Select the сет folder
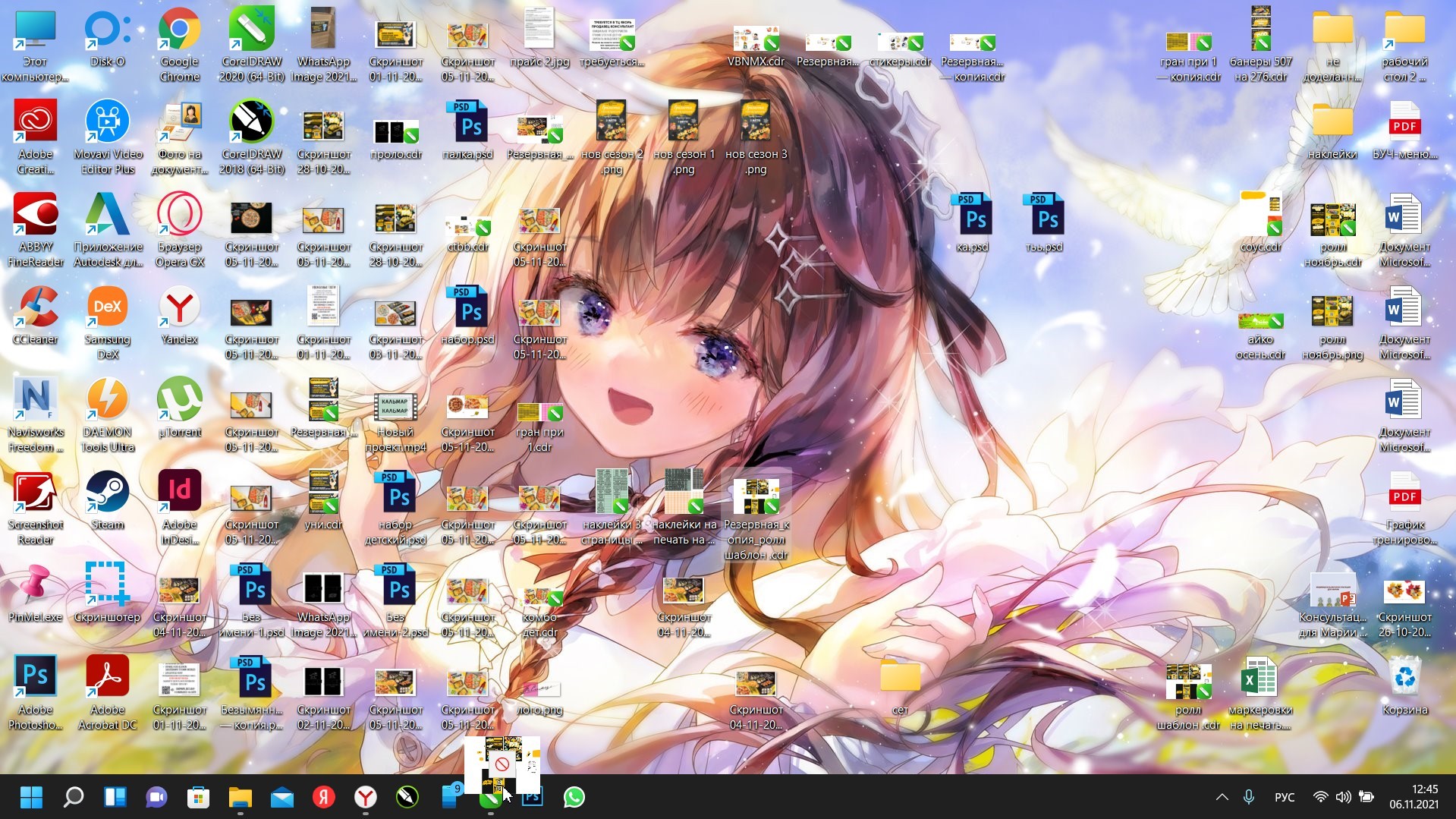The image size is (1456, 819). (x=900, y=686)
